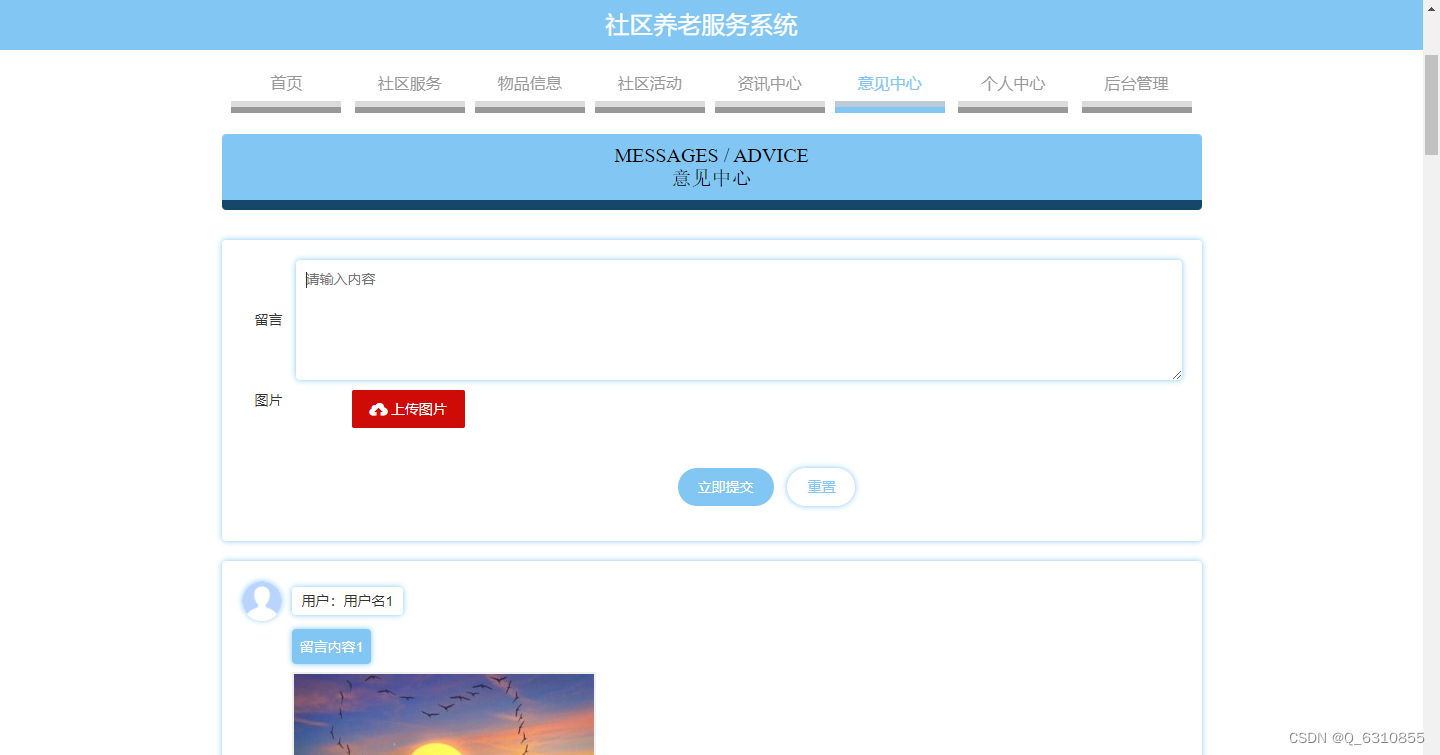This screenshot has width=1440, height=755.
Task: Enter the 后台管理 section
Action: [1136, 84]
